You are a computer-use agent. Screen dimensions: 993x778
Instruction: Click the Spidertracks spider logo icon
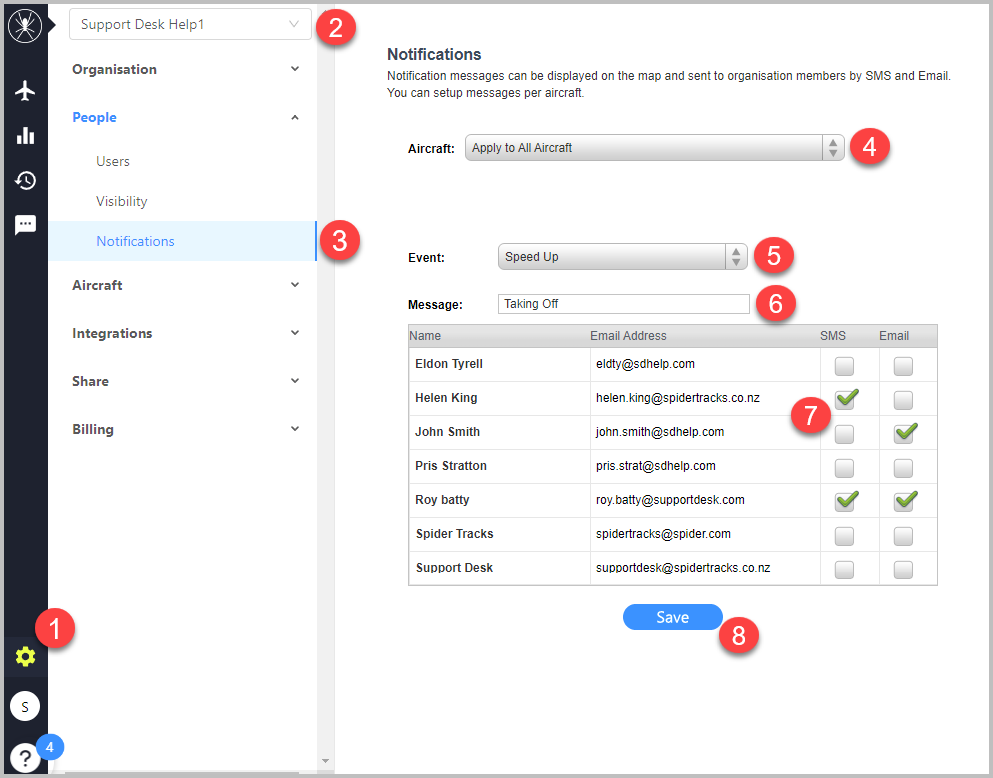[x=25, y=26]
